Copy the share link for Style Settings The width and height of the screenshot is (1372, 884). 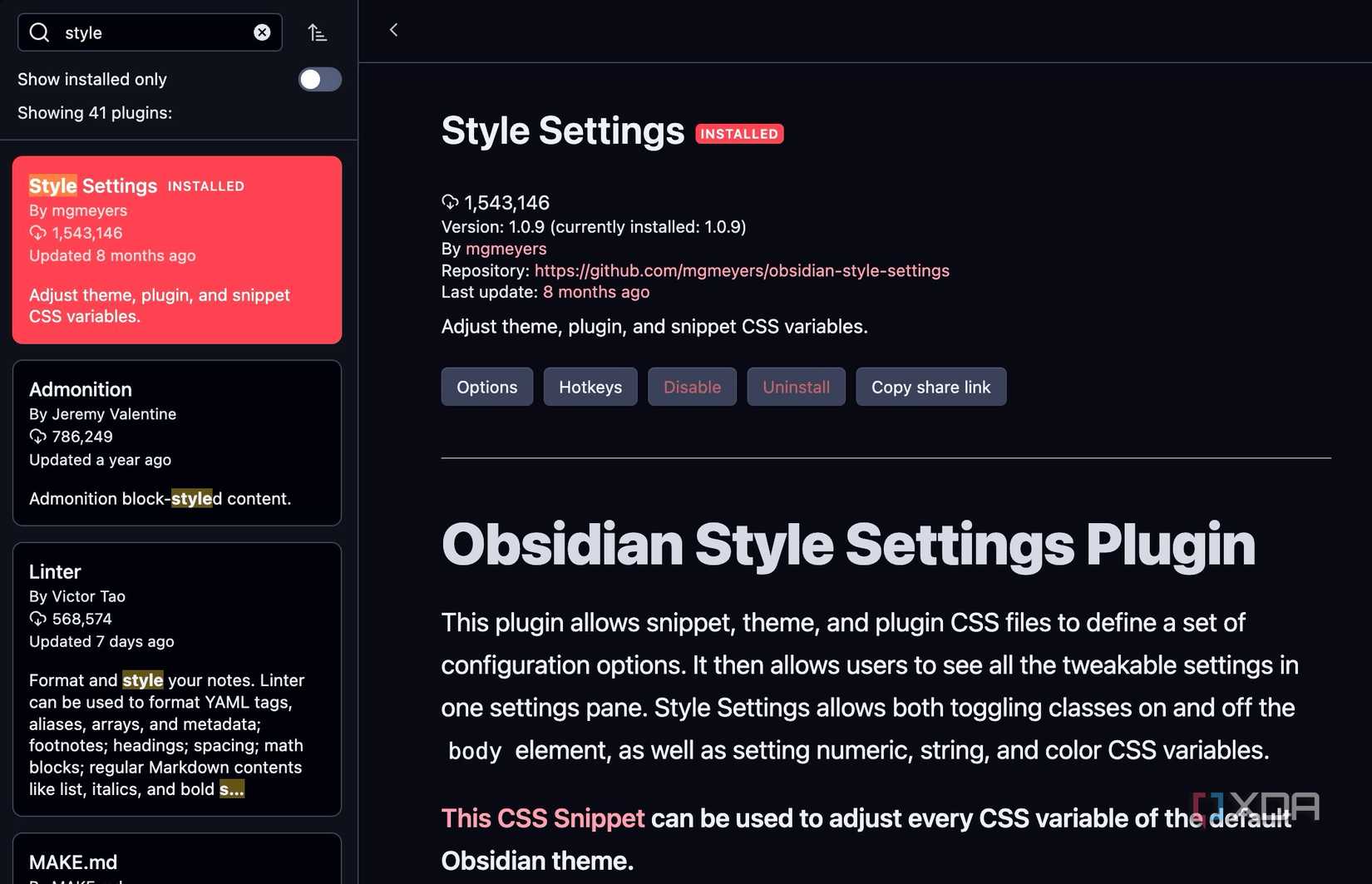coord(930,387)
